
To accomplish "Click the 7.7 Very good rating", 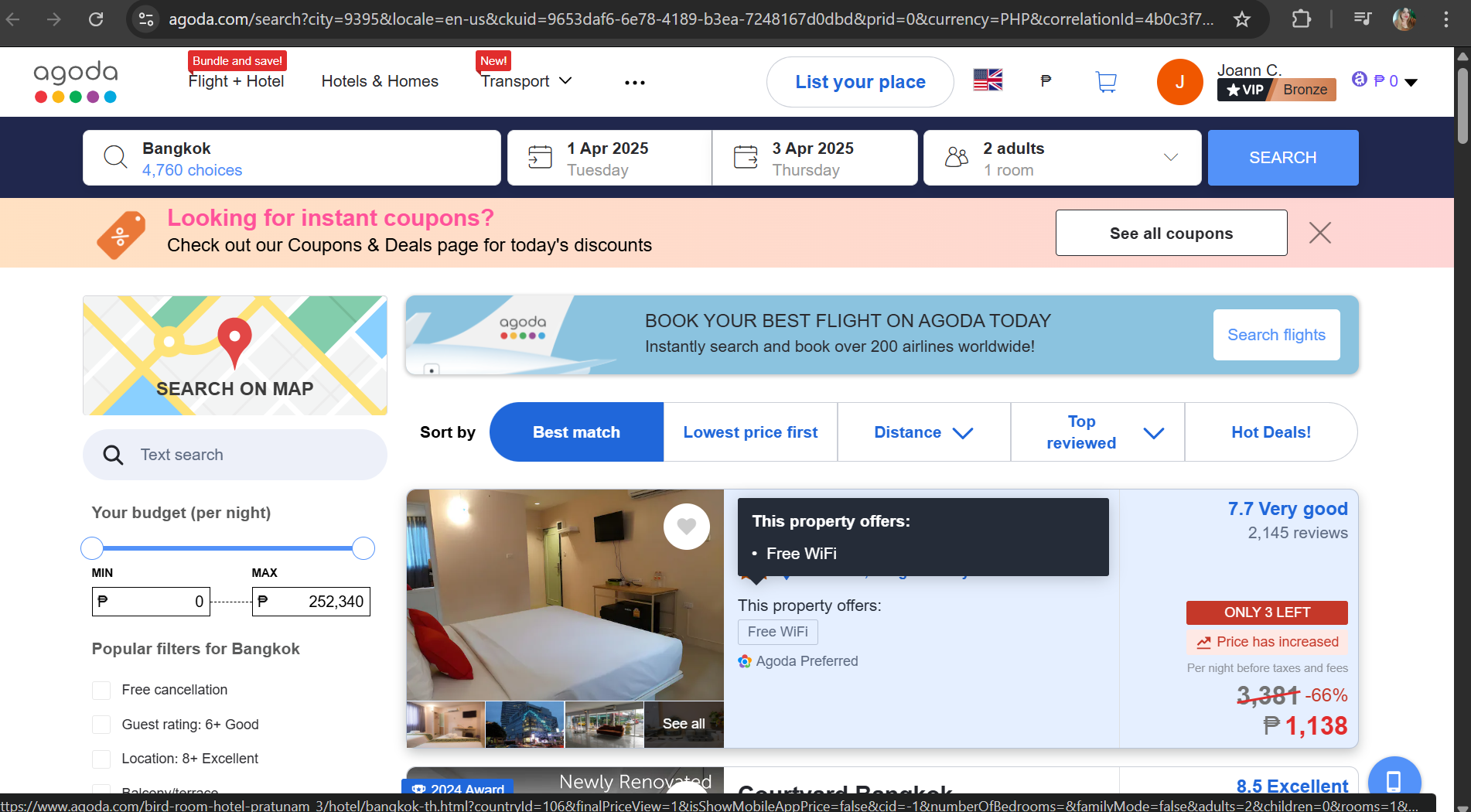I will click(x=1288, y=509).
